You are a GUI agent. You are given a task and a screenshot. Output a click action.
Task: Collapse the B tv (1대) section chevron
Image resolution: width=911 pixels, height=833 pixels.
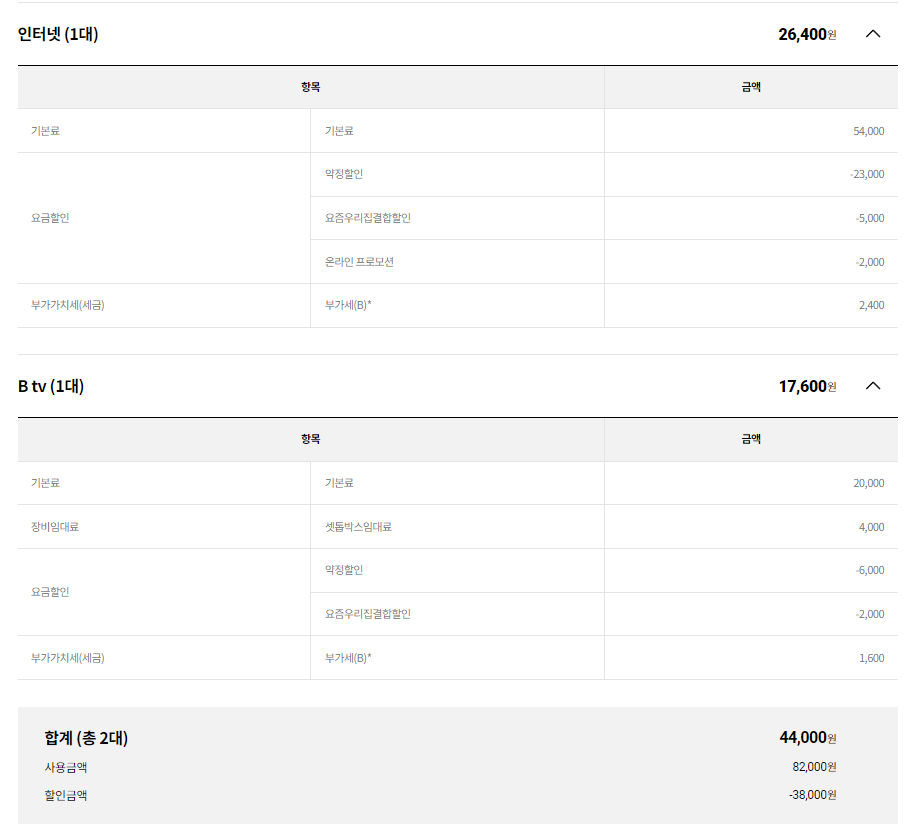pyautogui.click(x=872, y=386)
